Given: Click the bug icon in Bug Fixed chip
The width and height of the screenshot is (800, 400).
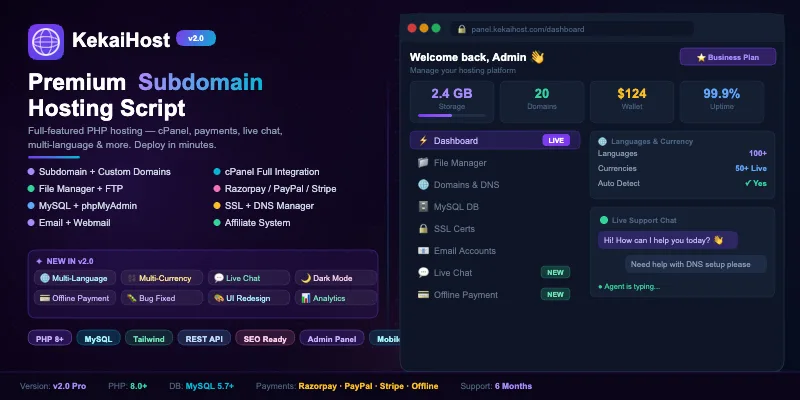Looking at the screenshot, I should pyautogui.click(x=132, y=298).
